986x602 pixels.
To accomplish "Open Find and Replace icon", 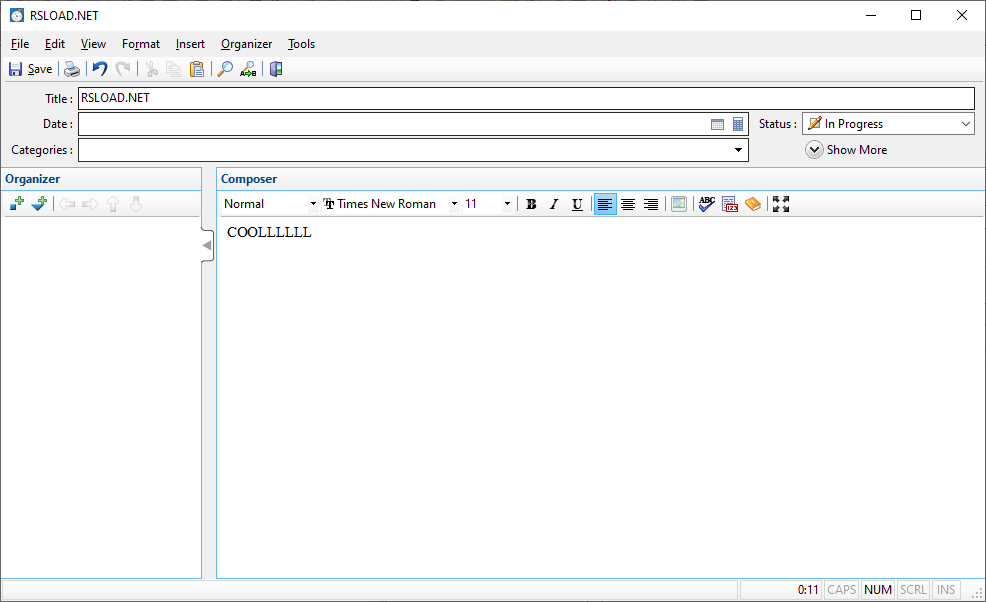I will coord(248,69).
